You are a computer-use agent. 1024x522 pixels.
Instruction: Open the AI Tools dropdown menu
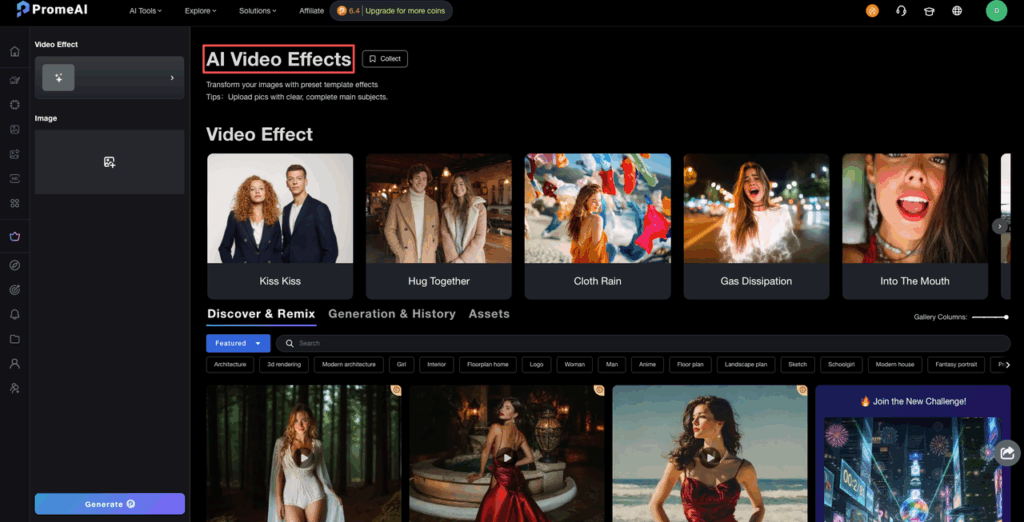pos(146,10)
